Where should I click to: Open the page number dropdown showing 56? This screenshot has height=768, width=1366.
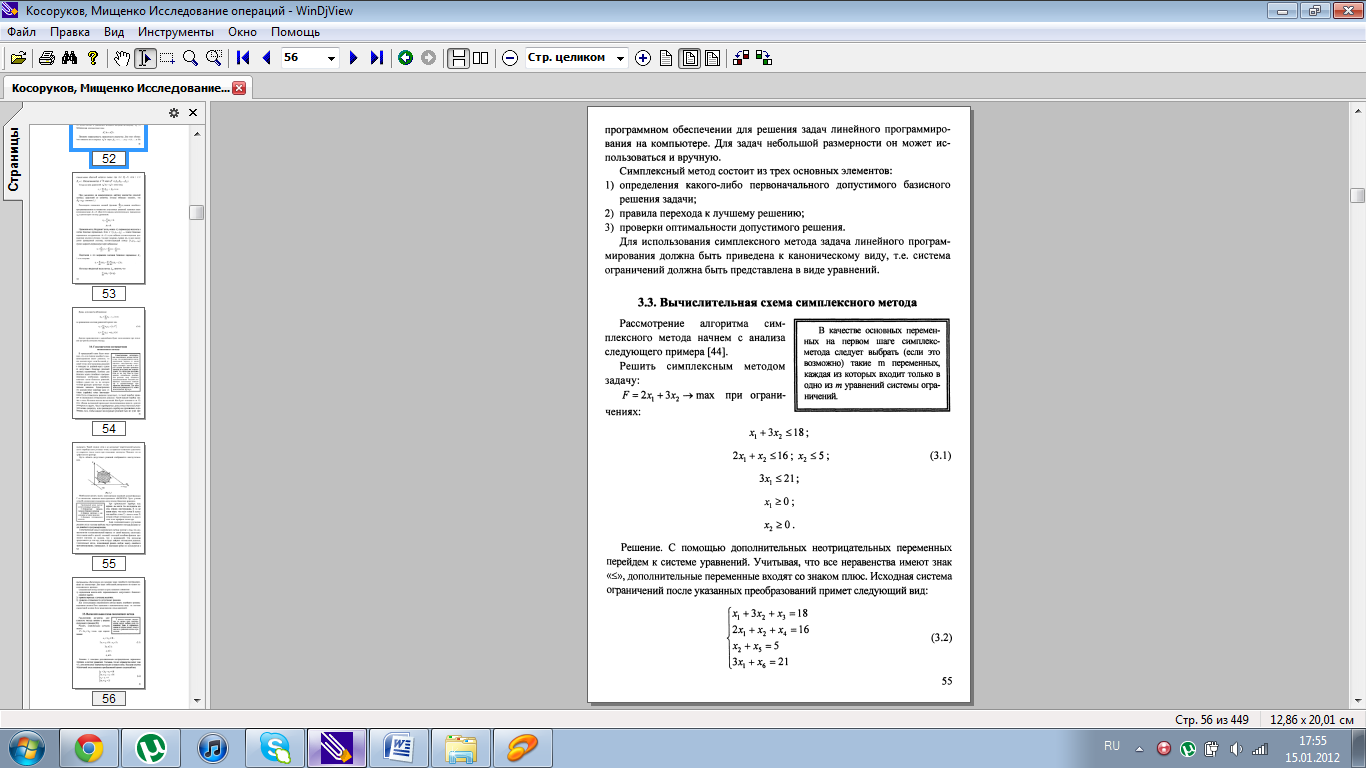point(332,58)
